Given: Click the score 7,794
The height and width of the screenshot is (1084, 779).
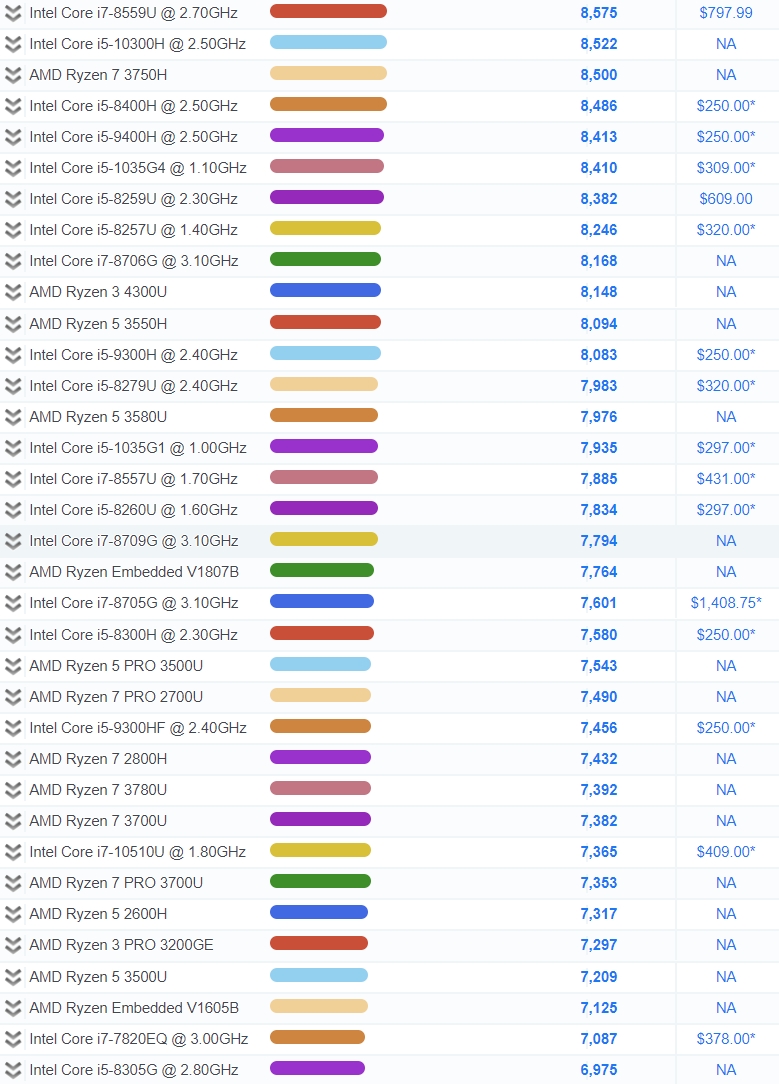Looking at the screenshot, I should [599, 541].
